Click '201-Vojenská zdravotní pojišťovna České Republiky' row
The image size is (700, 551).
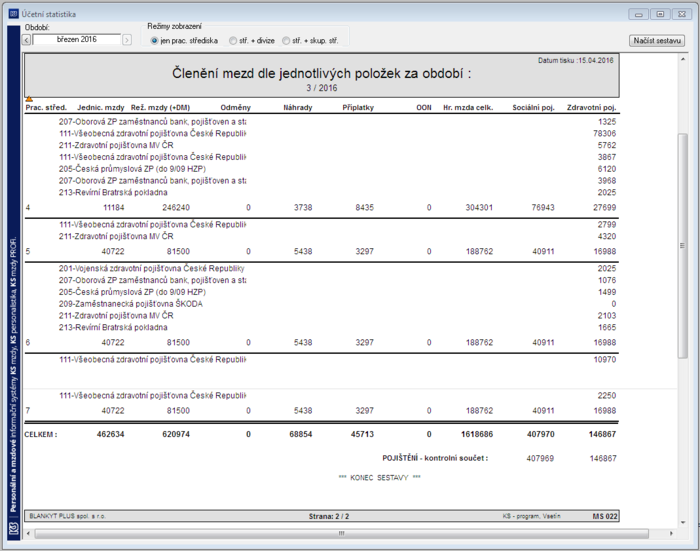(x=151, y=268)
